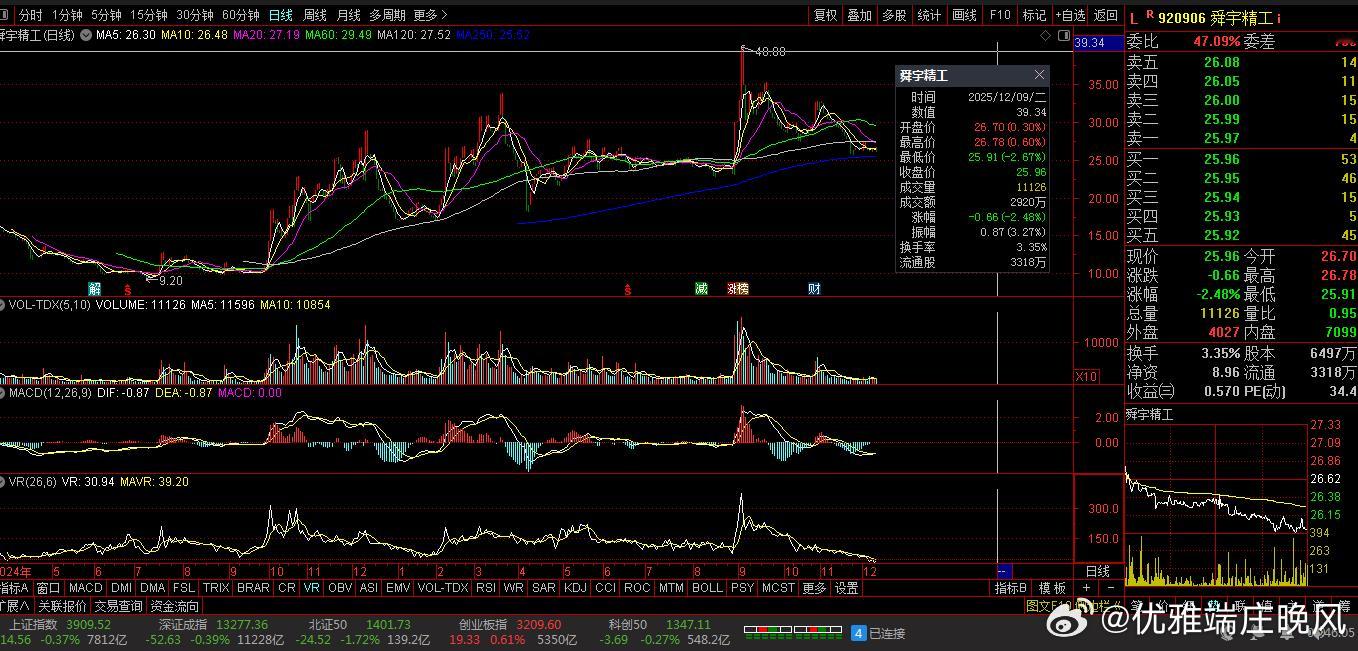The width and height of the screenshot is (1358, 651).
Task: Click the plus button beside 模板
Action: coord(1087,588)
